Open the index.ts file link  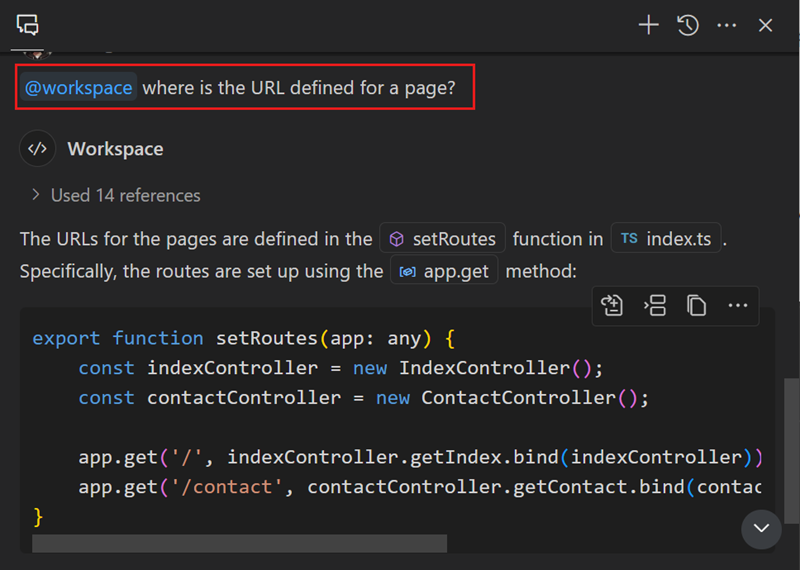[666, 239]
